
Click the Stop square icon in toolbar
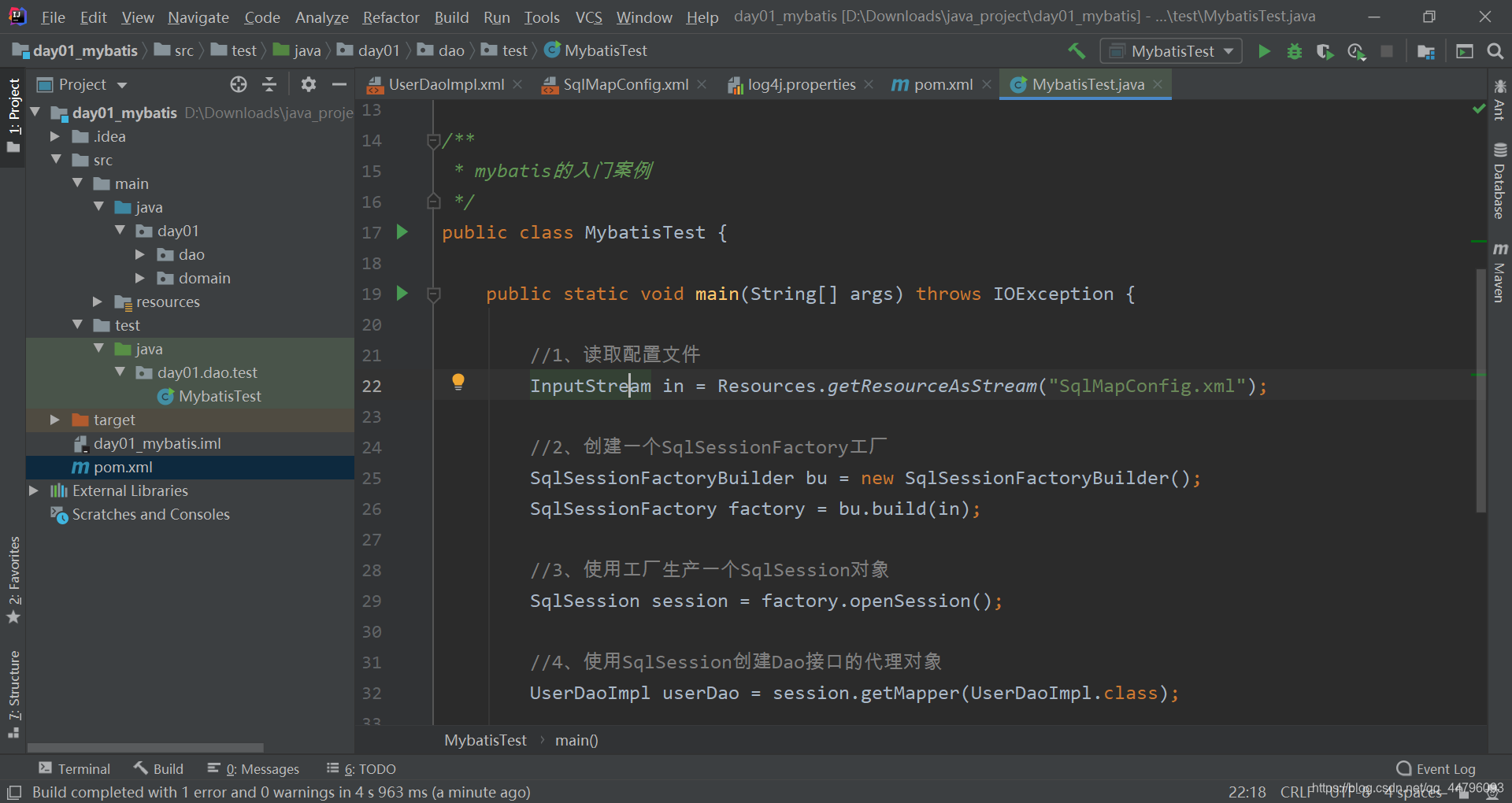click(x=1387, y=51)
